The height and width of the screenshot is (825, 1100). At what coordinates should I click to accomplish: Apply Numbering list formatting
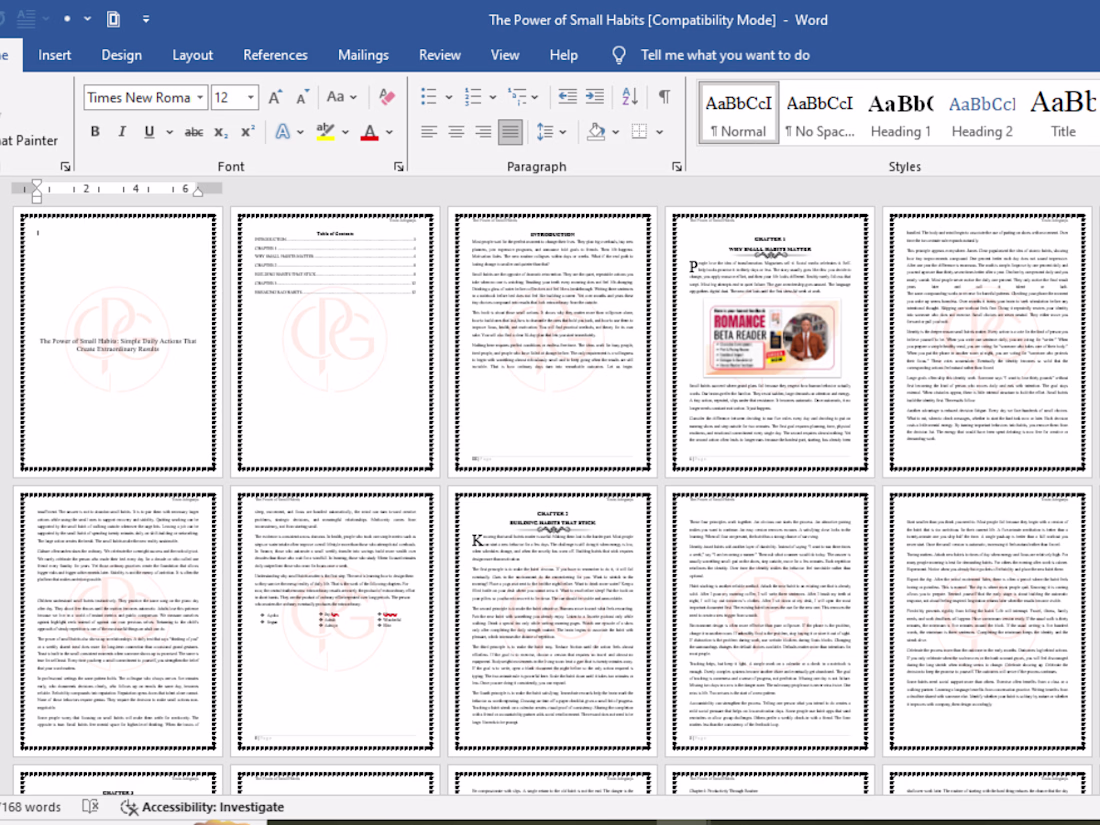(473, 97)
